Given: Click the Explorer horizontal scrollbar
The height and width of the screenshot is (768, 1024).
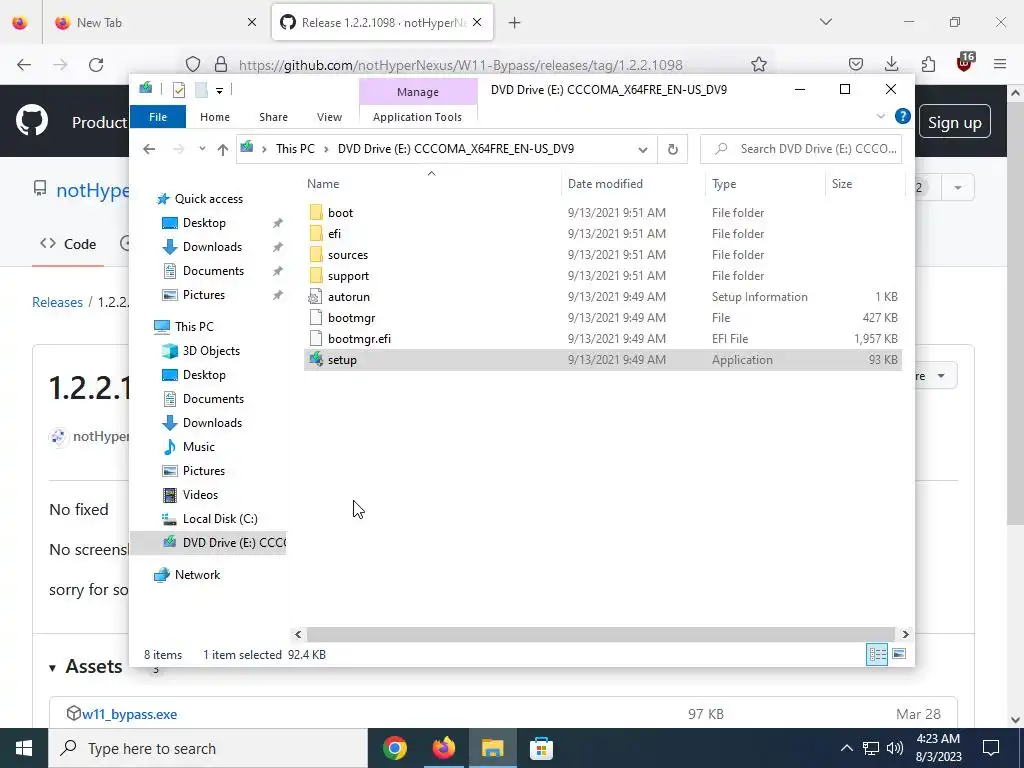Looking at the screenshot, I should pos(600,634).
